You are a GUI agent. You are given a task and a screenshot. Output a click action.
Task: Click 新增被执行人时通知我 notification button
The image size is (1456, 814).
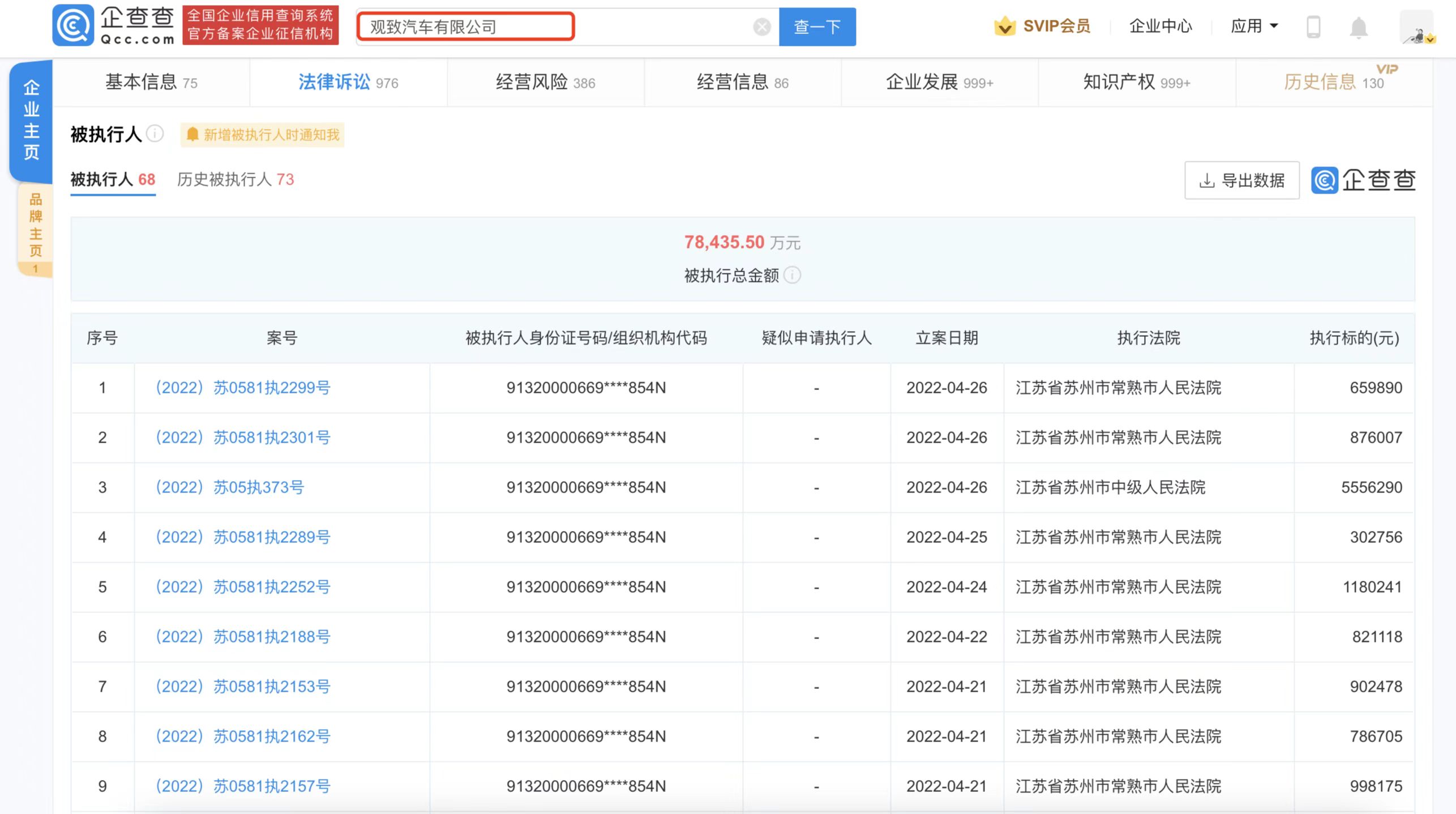(x=262, y=135)
